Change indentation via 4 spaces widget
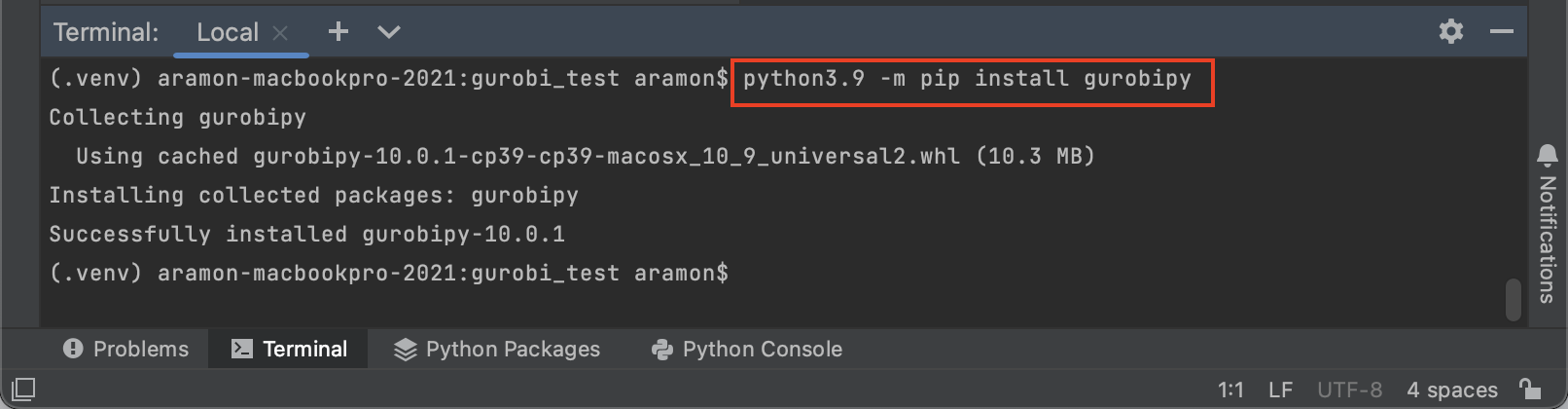This screenshot has width=1568, height=409. [x=1452, y=390]
